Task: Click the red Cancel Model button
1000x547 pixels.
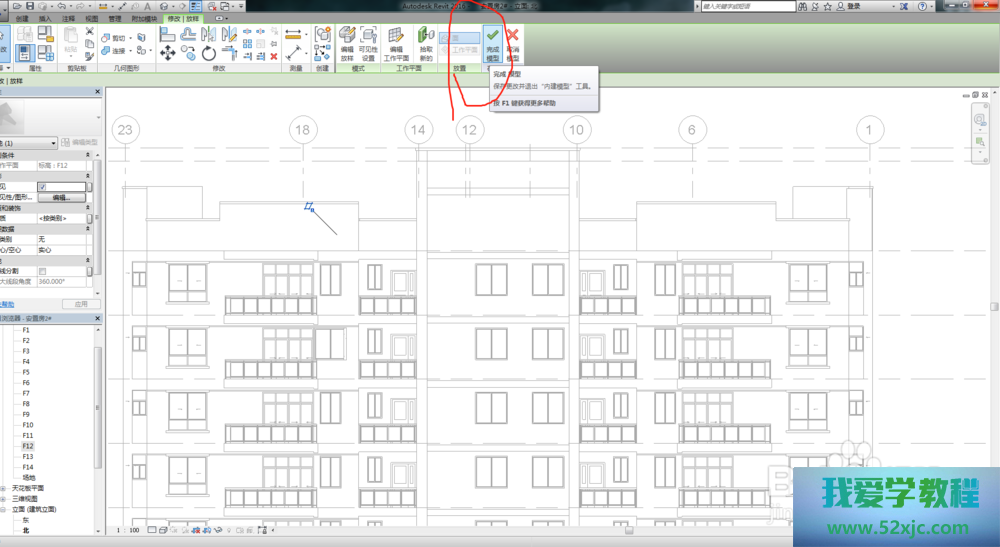Action: [x=513, y=46]
